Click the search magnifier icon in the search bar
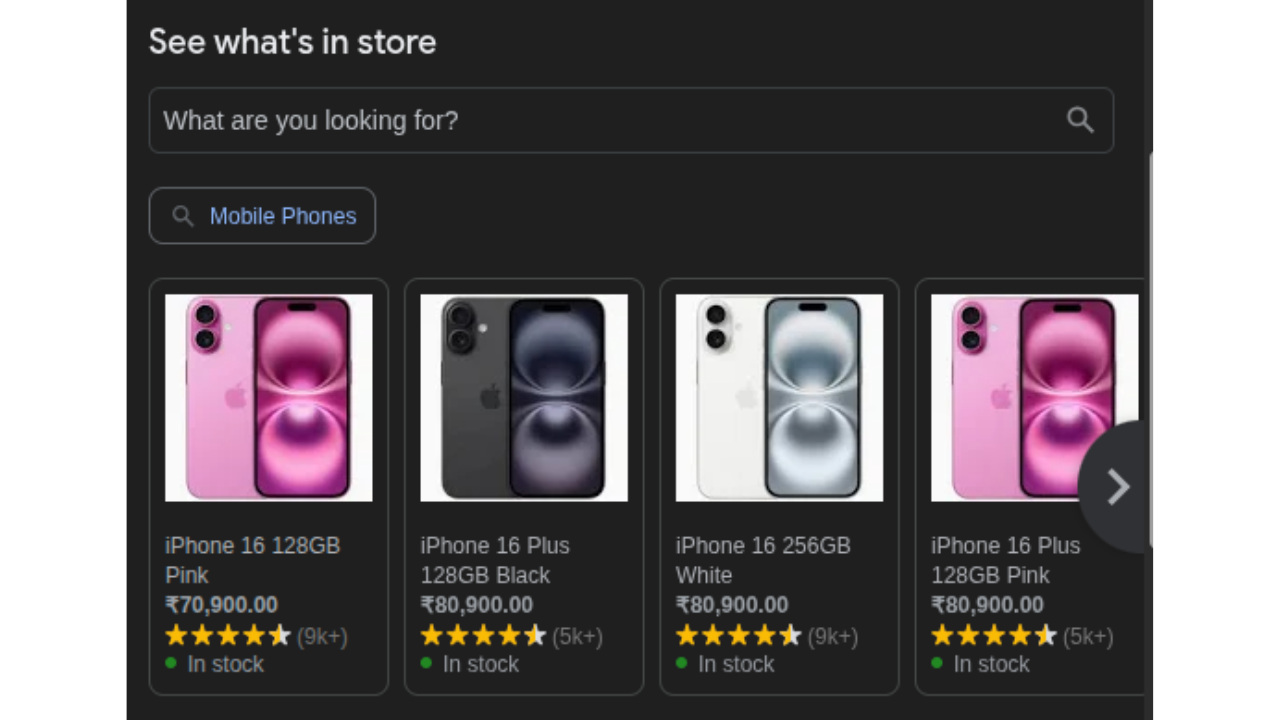This screenshot has height=720, width=1280. (1080, 120)
